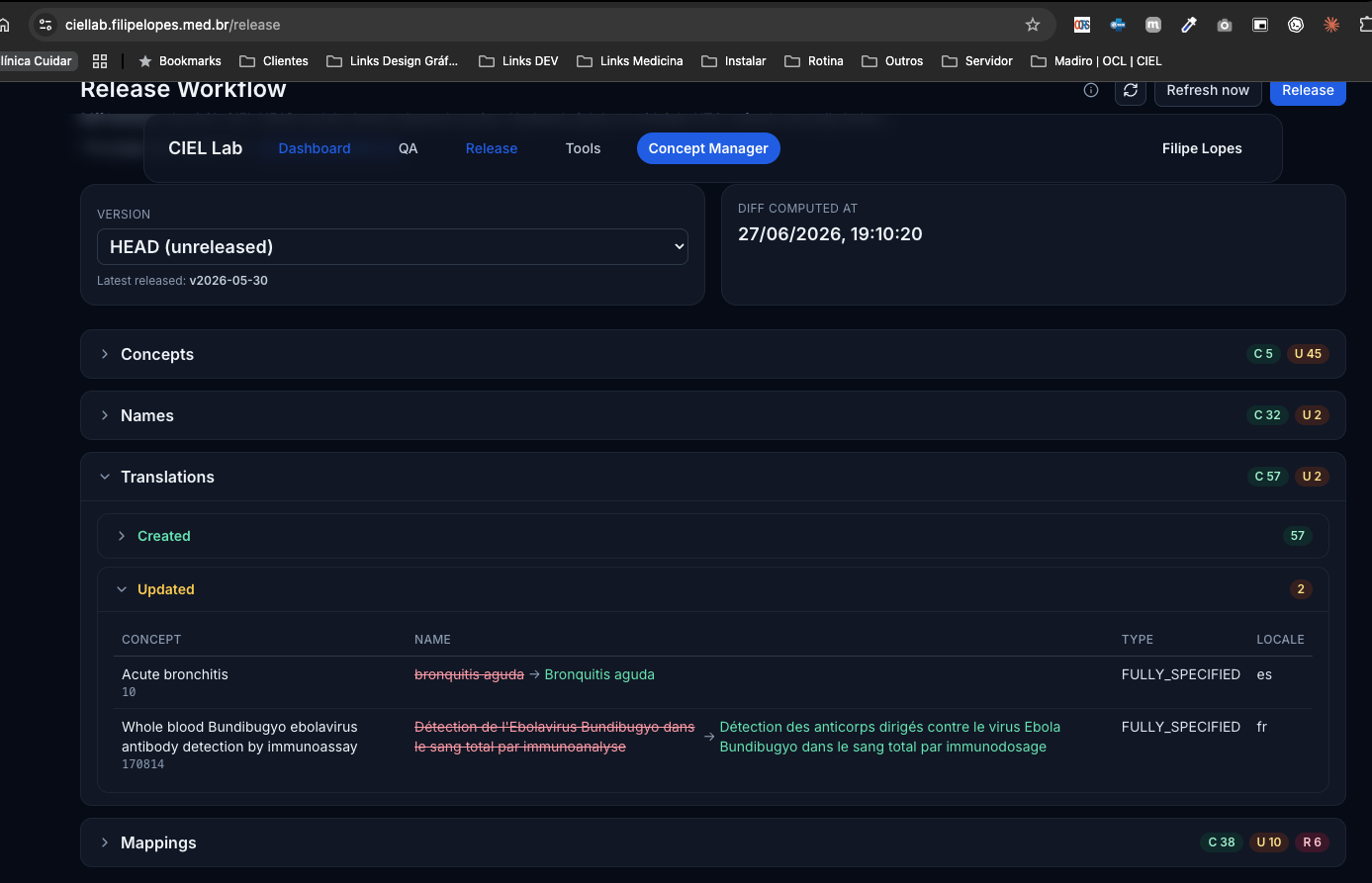1372x883 pixels.
Task: Click the Concepts U 45 badge
Action: tap(1308, 354)
